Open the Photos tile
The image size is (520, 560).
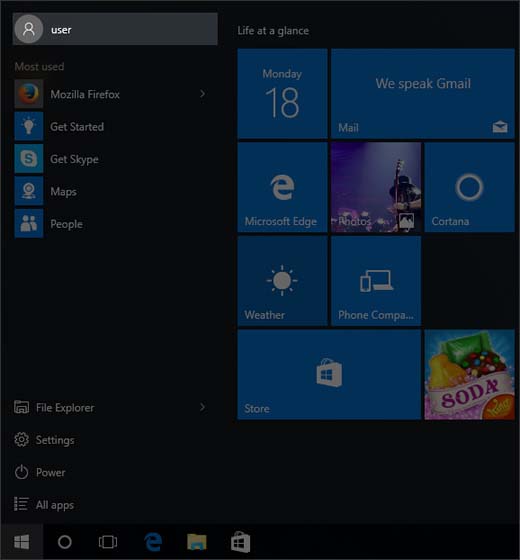[x=376, y=187]
